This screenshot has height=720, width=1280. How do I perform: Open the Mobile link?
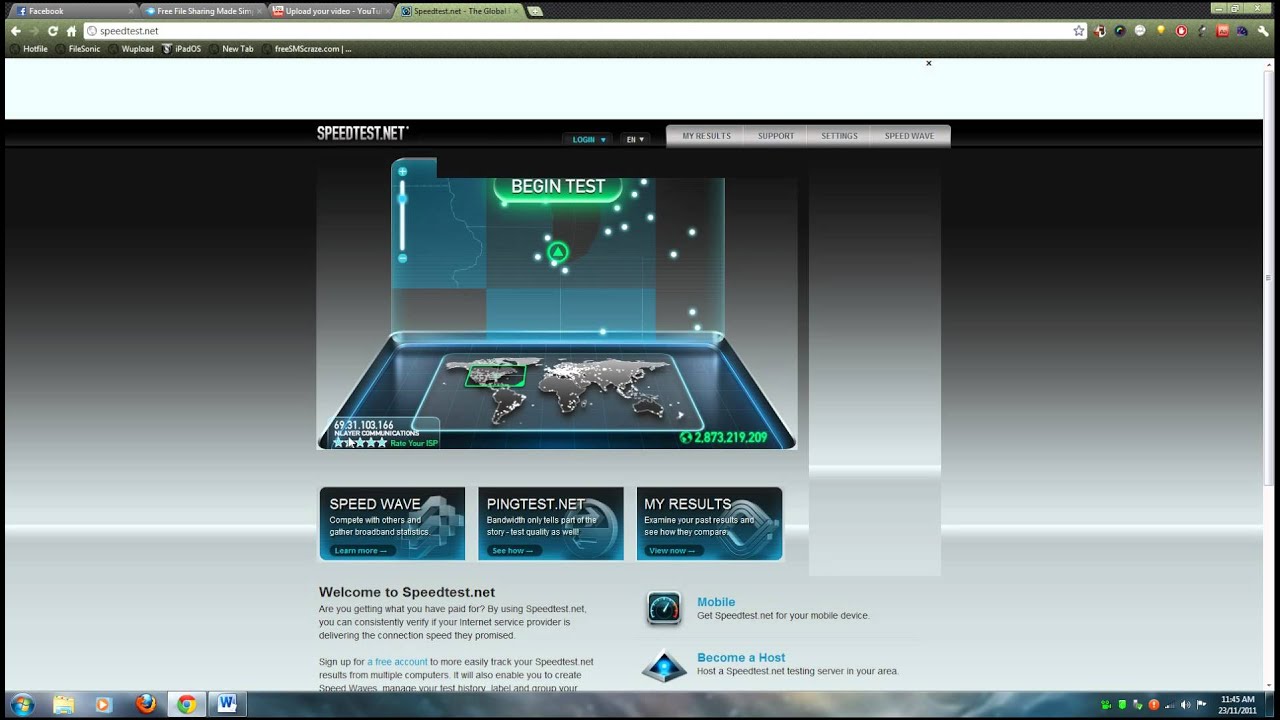pos(716,602)
